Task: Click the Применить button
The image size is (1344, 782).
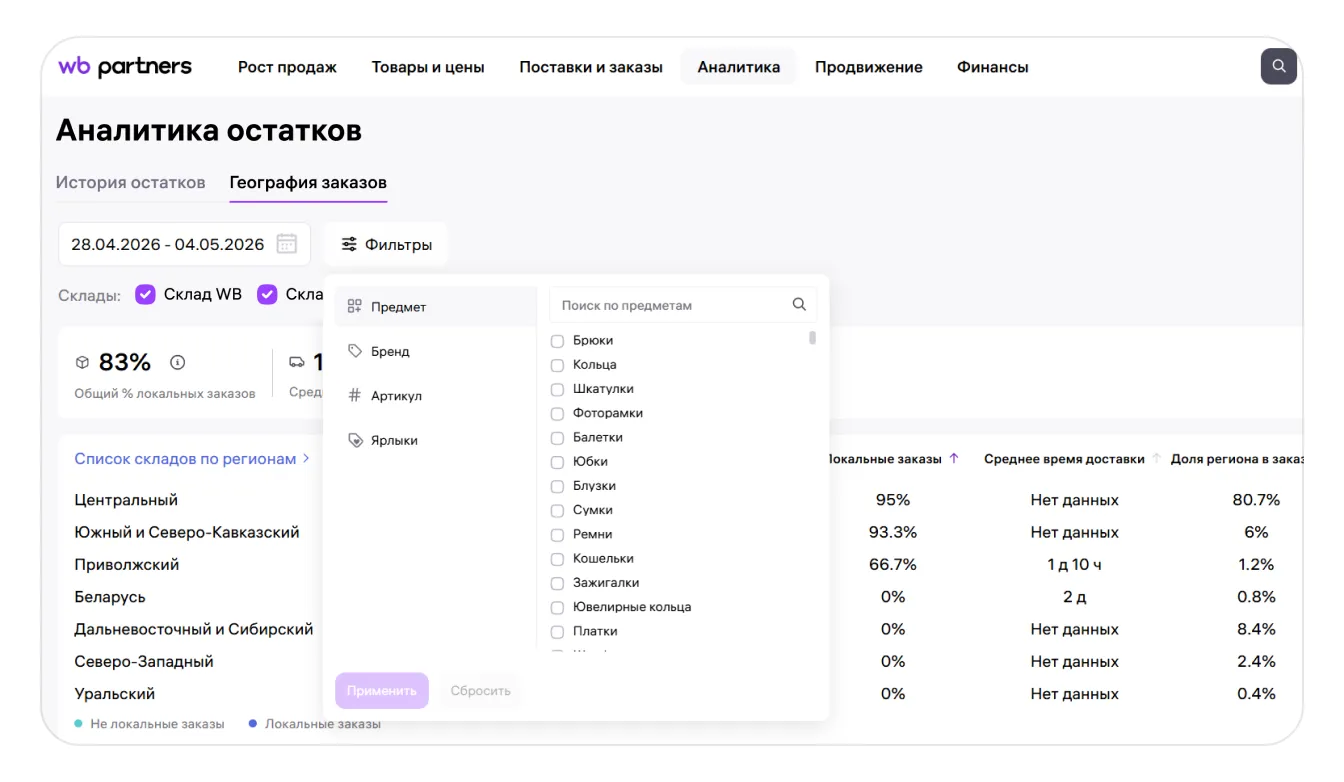Action: coord(382,691)
